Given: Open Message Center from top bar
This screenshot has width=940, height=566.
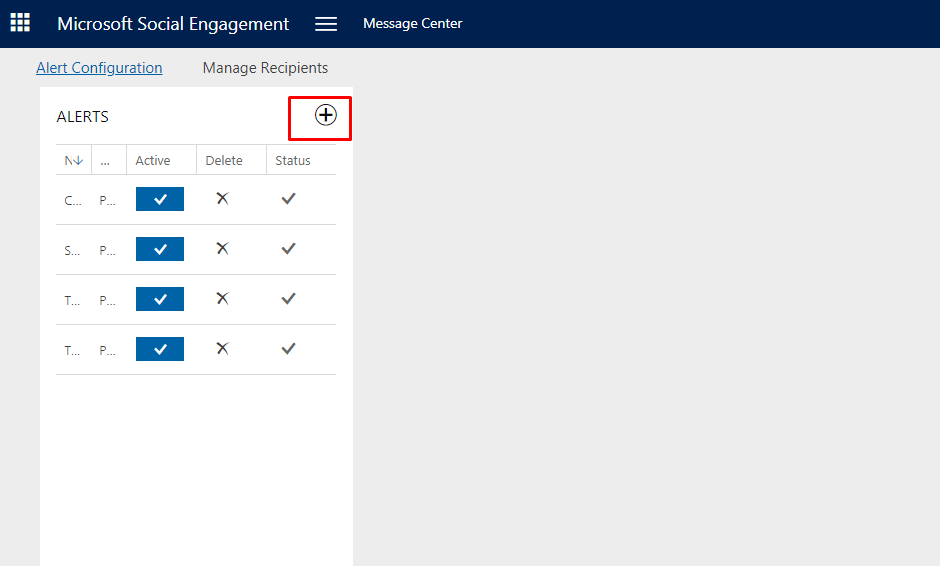Looking at the screenshot, I should [412, 23].
